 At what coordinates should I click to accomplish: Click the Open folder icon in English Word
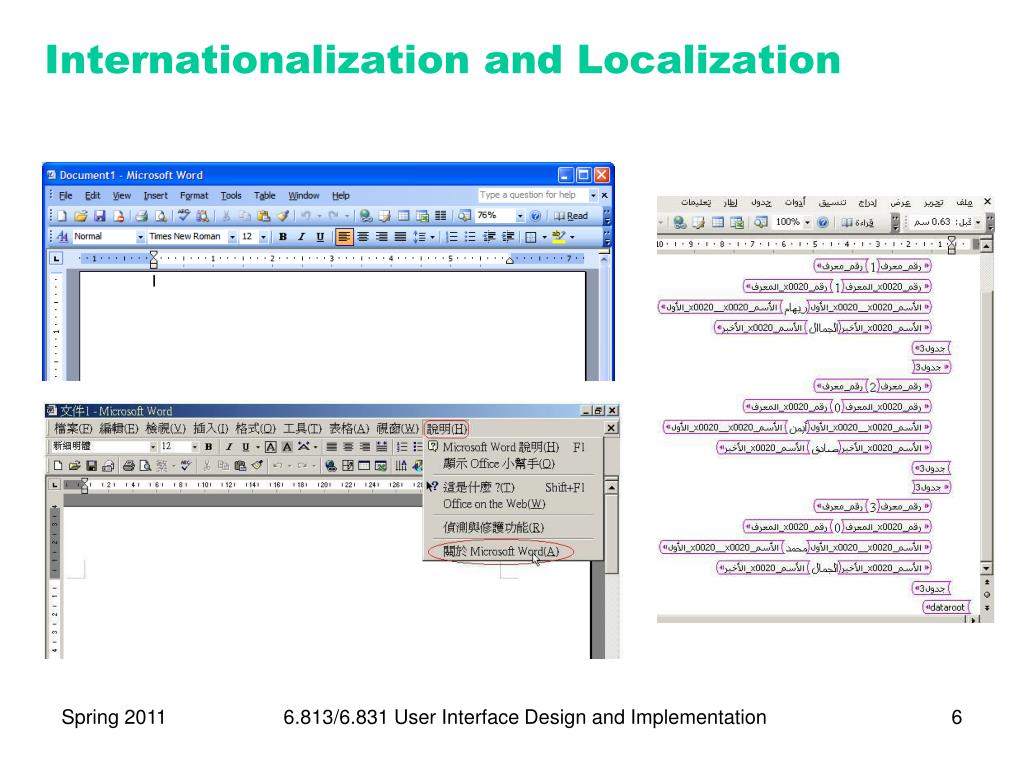point(80,216)
